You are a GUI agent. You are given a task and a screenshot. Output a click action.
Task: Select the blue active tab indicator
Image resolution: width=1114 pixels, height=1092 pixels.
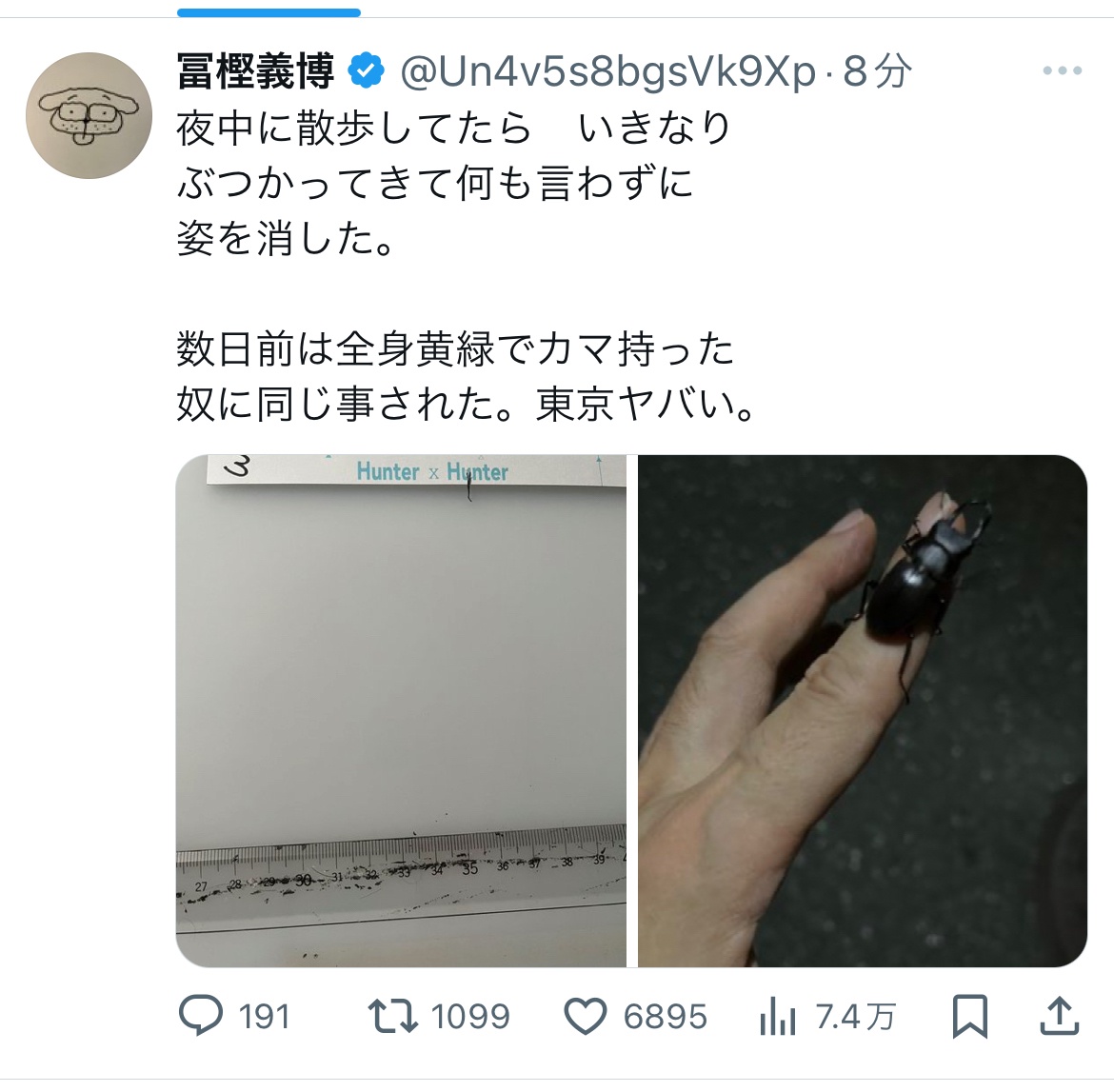pos(269,12)
